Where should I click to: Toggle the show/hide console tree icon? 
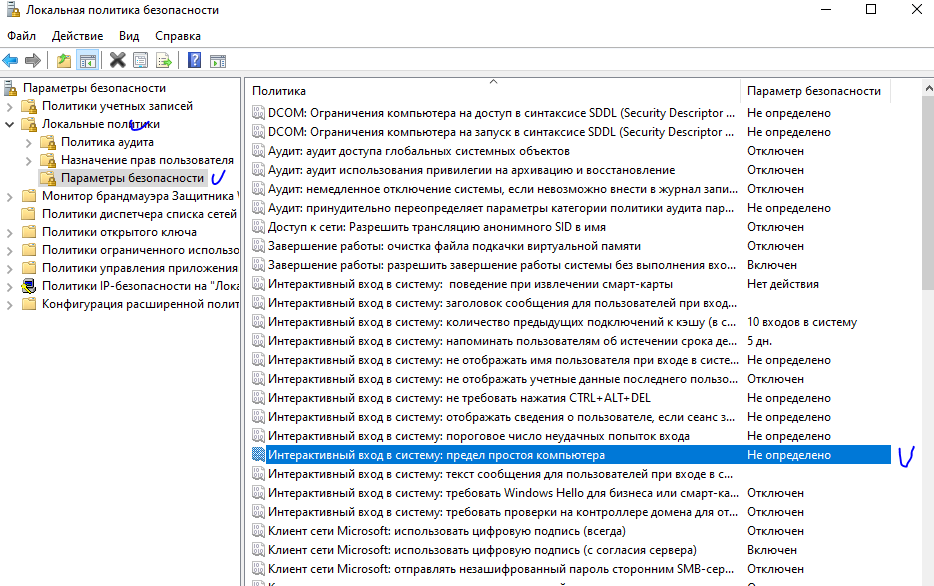pos(88,61)
